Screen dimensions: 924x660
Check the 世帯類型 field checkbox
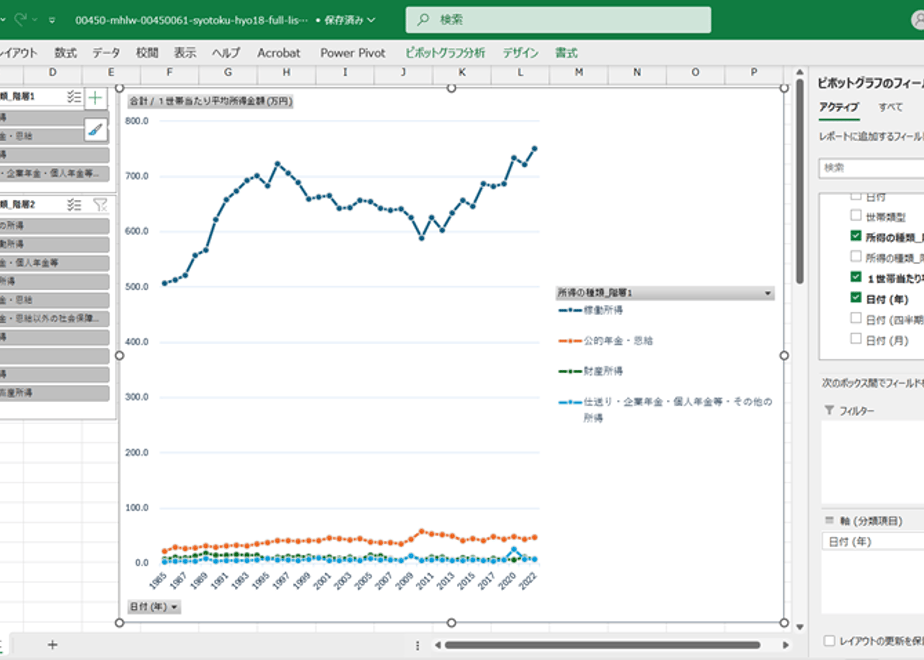tap(856, 215)
